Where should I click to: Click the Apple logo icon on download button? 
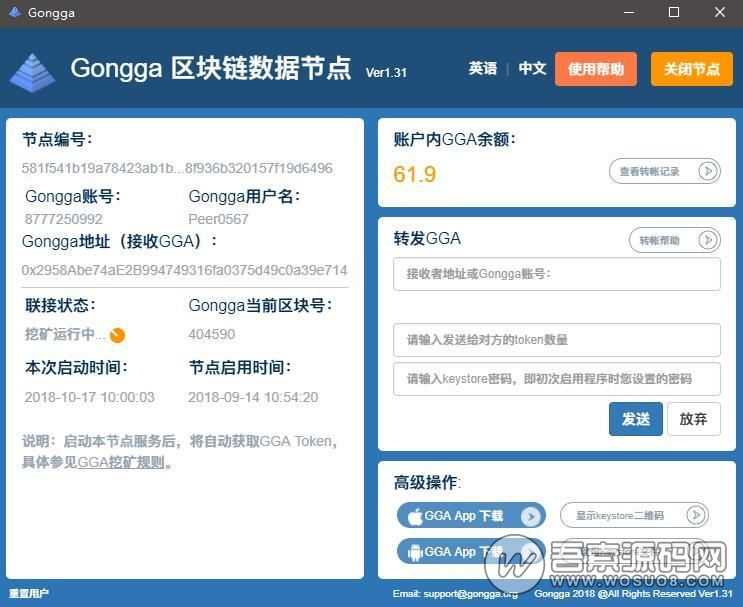point(415,516)
